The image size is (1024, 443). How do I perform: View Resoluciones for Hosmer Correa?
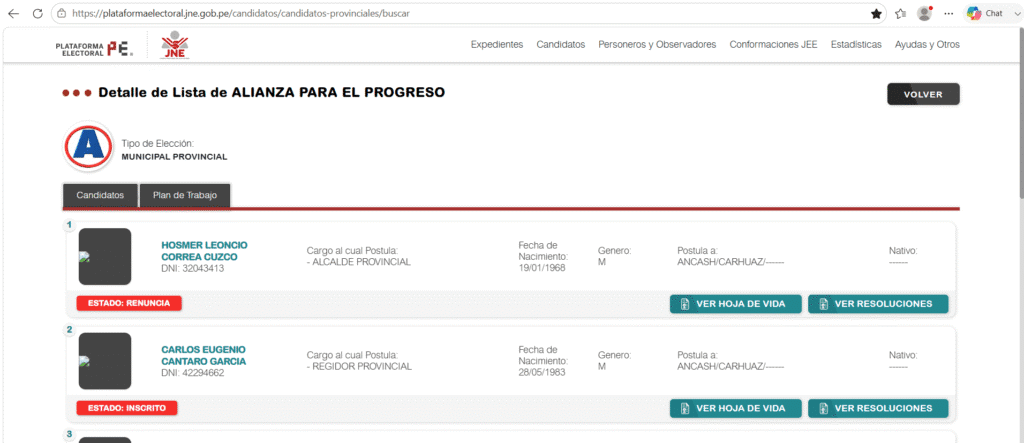pyautogui.click(x=878, y=304)
